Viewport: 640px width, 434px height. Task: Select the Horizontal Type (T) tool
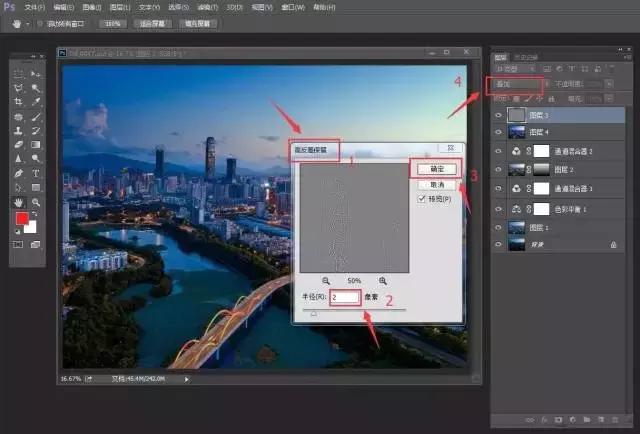pyautogui.click(x=36, y=172)
